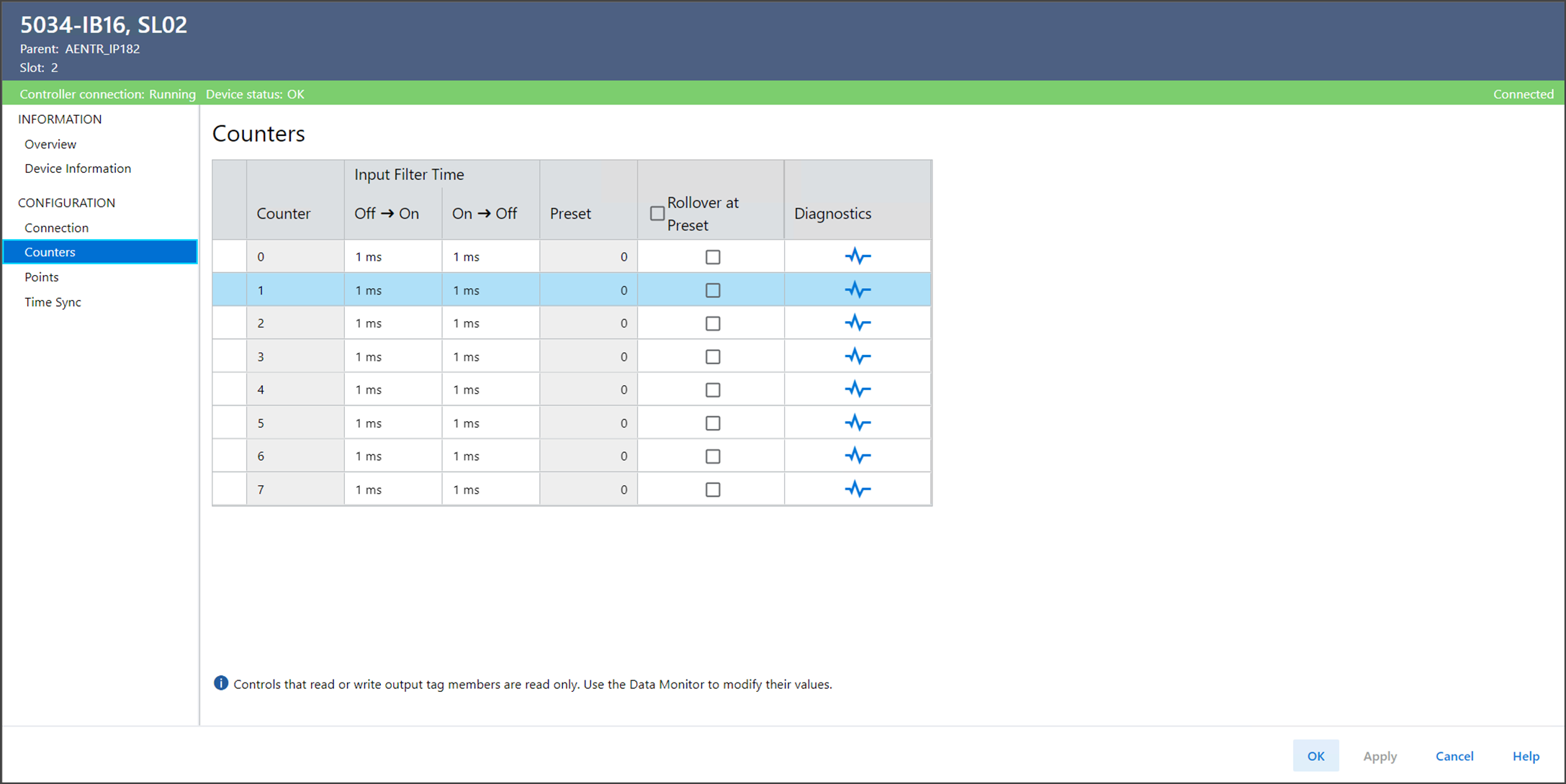Toggle Rollover at Preset header checkbox
Screen dimensions: 1566x784
pos(657,214)
